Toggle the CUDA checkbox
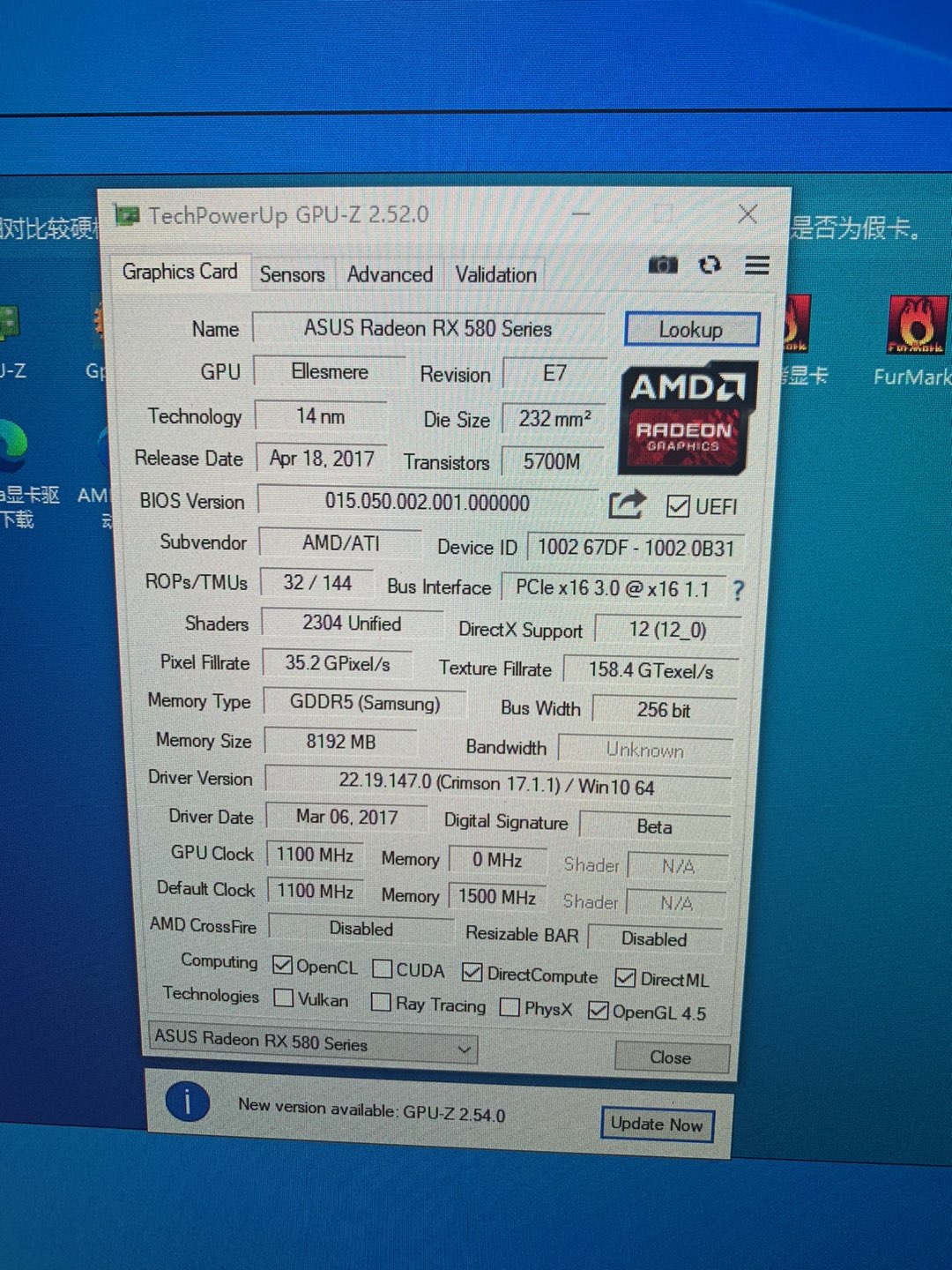Screen dimensions: 952x1270 point(382,969)
